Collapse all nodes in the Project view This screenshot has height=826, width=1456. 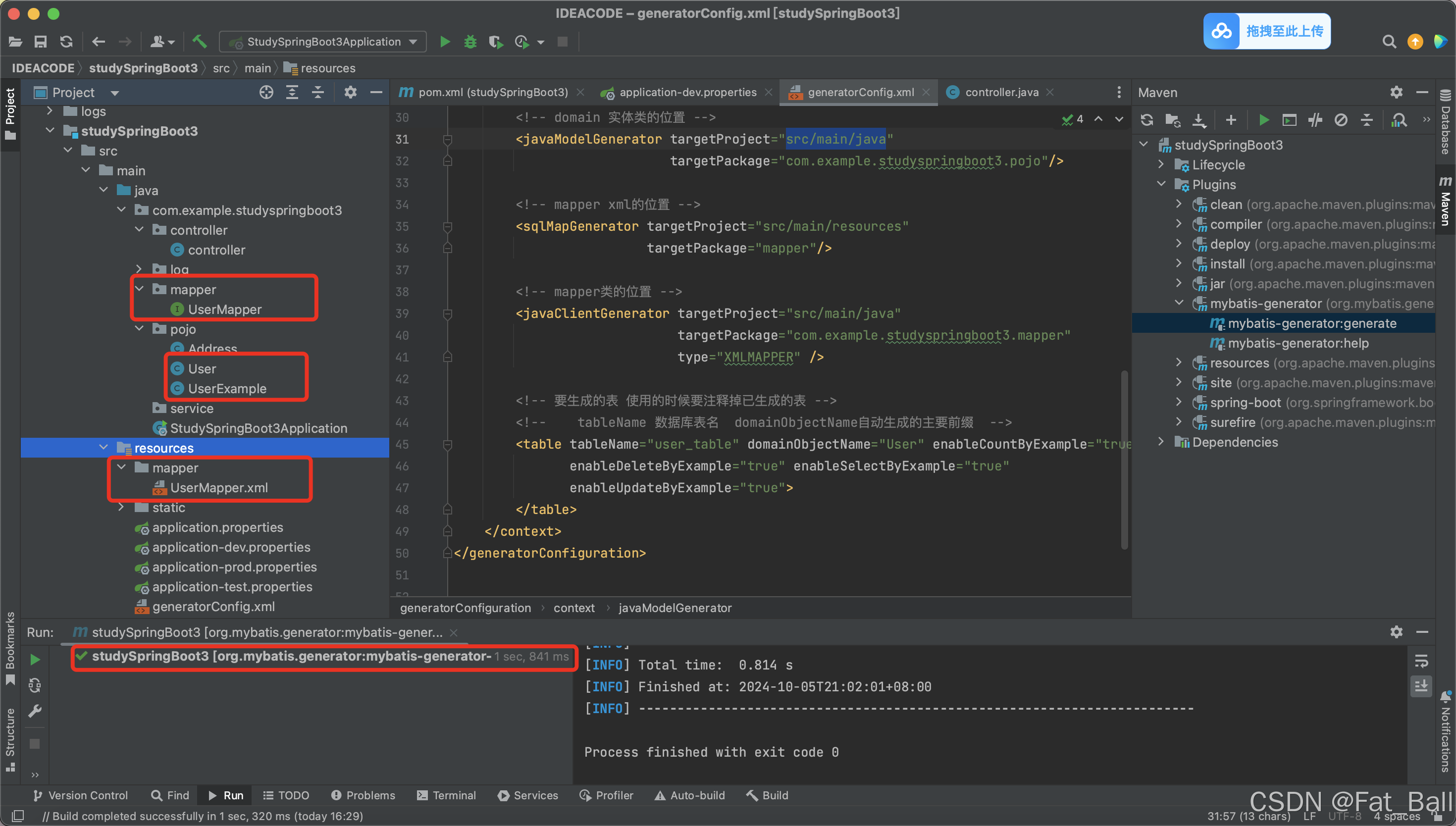click(x=318, y=92)
